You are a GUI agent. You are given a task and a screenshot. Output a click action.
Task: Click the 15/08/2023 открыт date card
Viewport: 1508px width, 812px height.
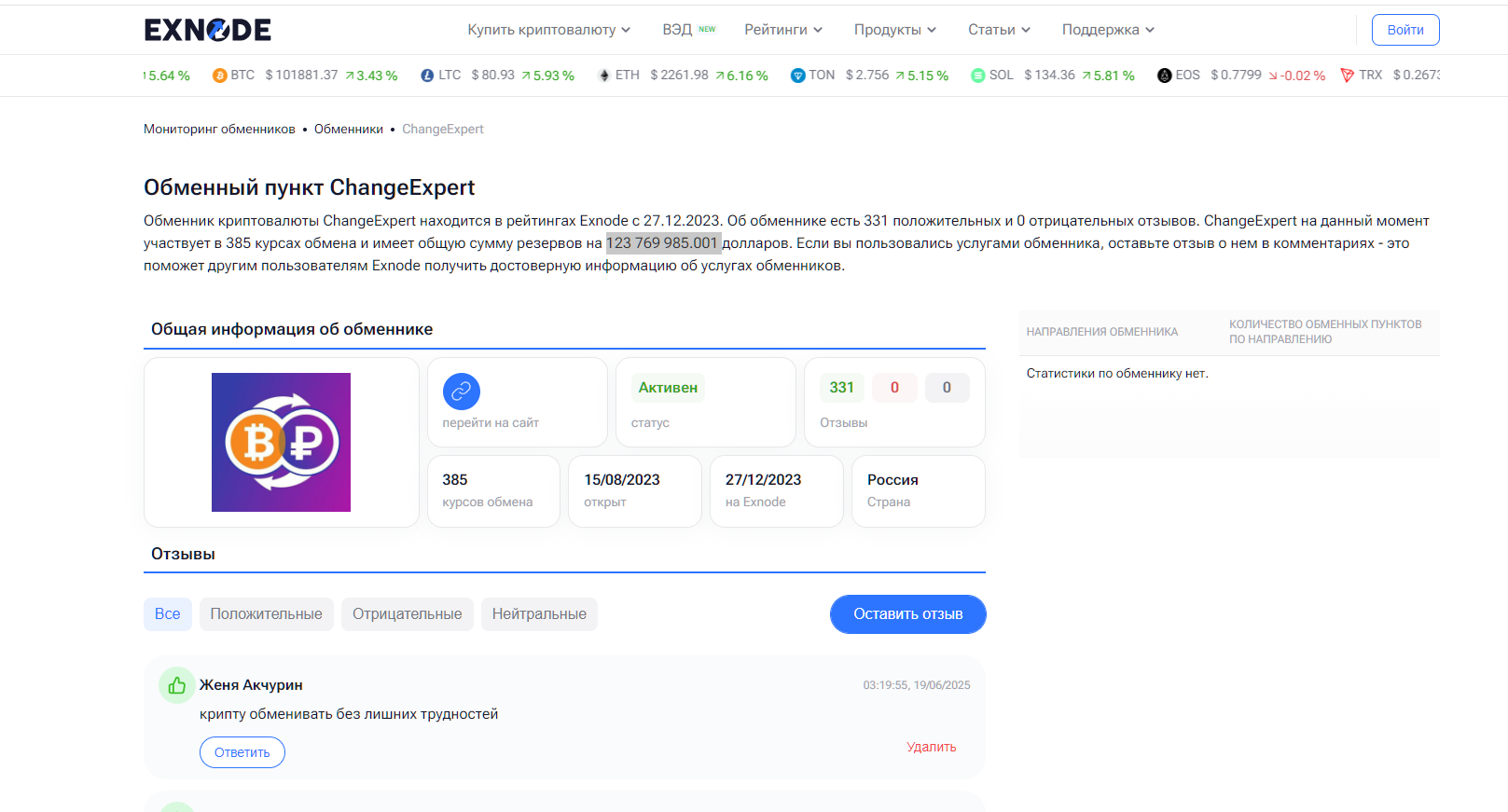pos(635,491)
